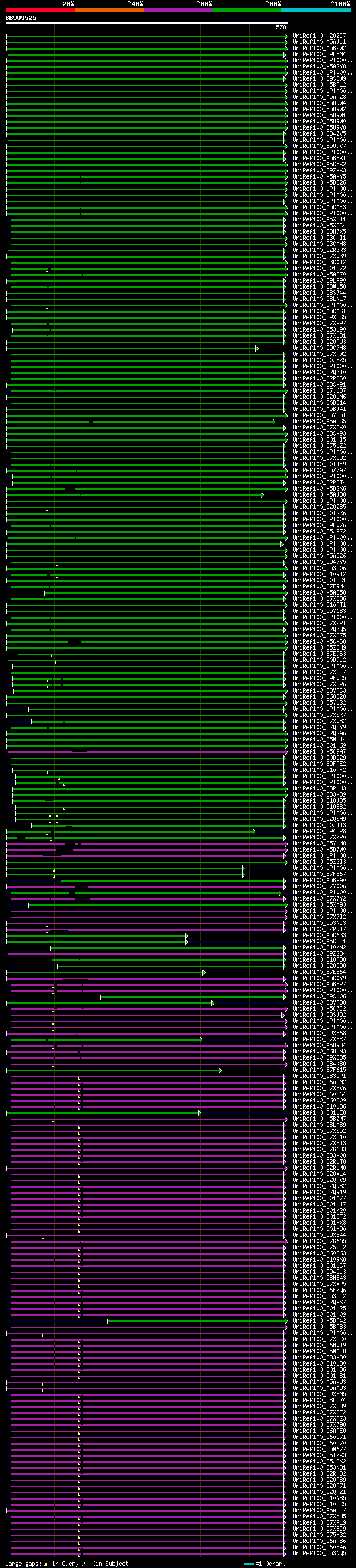Select label UniRef100_A5CAF3
Viewport: 356px width, 1568px height.
coord(319,207)
